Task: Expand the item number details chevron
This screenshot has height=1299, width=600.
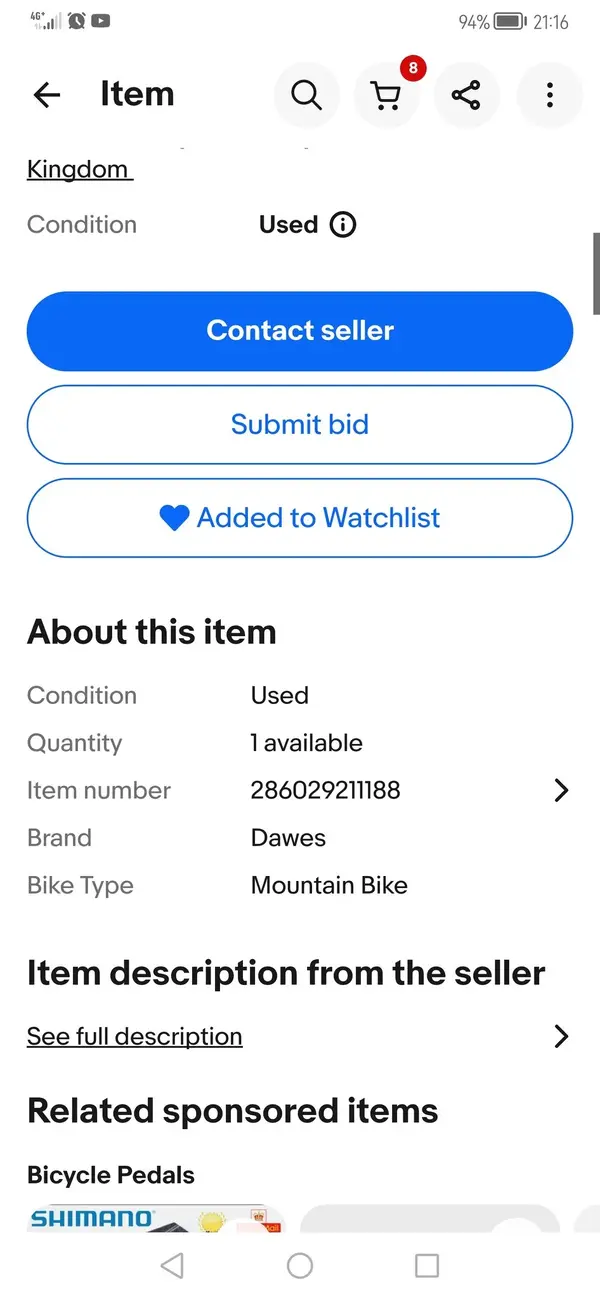Action: [561, 790]
